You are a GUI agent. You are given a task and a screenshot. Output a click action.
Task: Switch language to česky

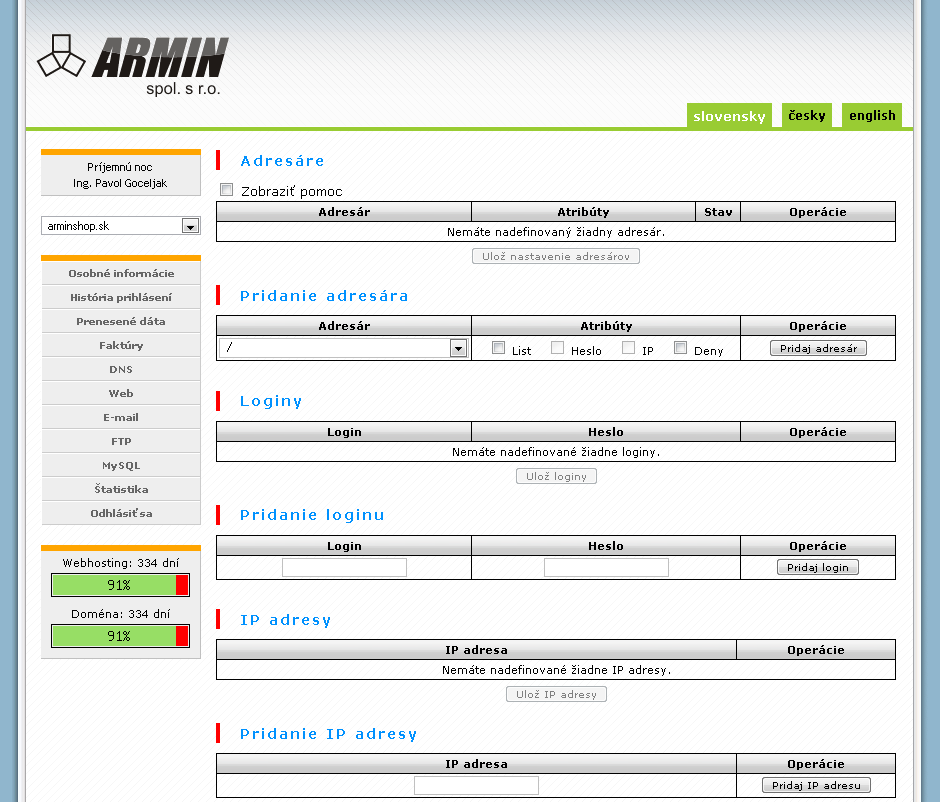click(806, 115)
